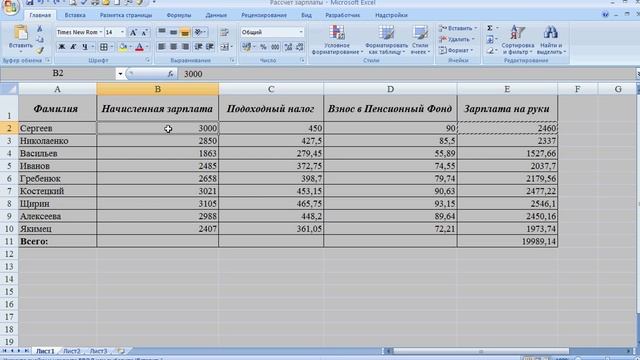Apply percent style (%)
The image size is (640, 360).
click(x=263, y=47)
